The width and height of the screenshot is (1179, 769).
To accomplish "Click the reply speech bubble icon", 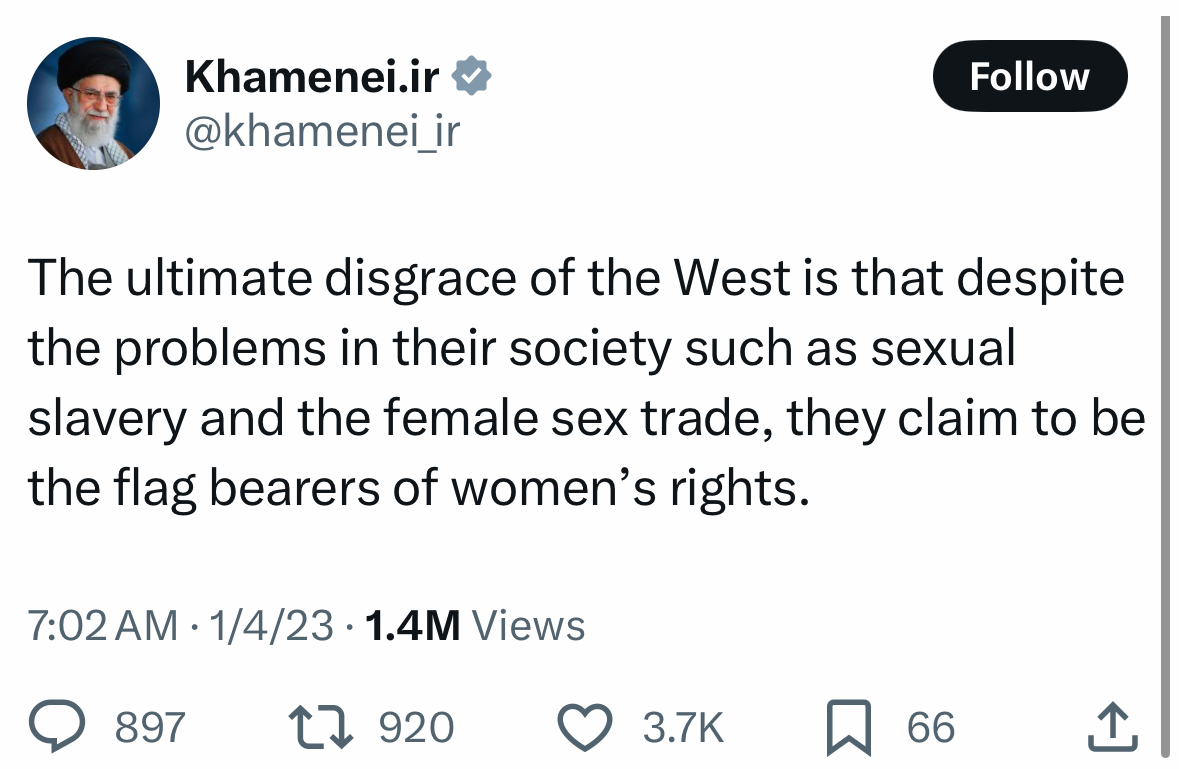I will [57, 726].
